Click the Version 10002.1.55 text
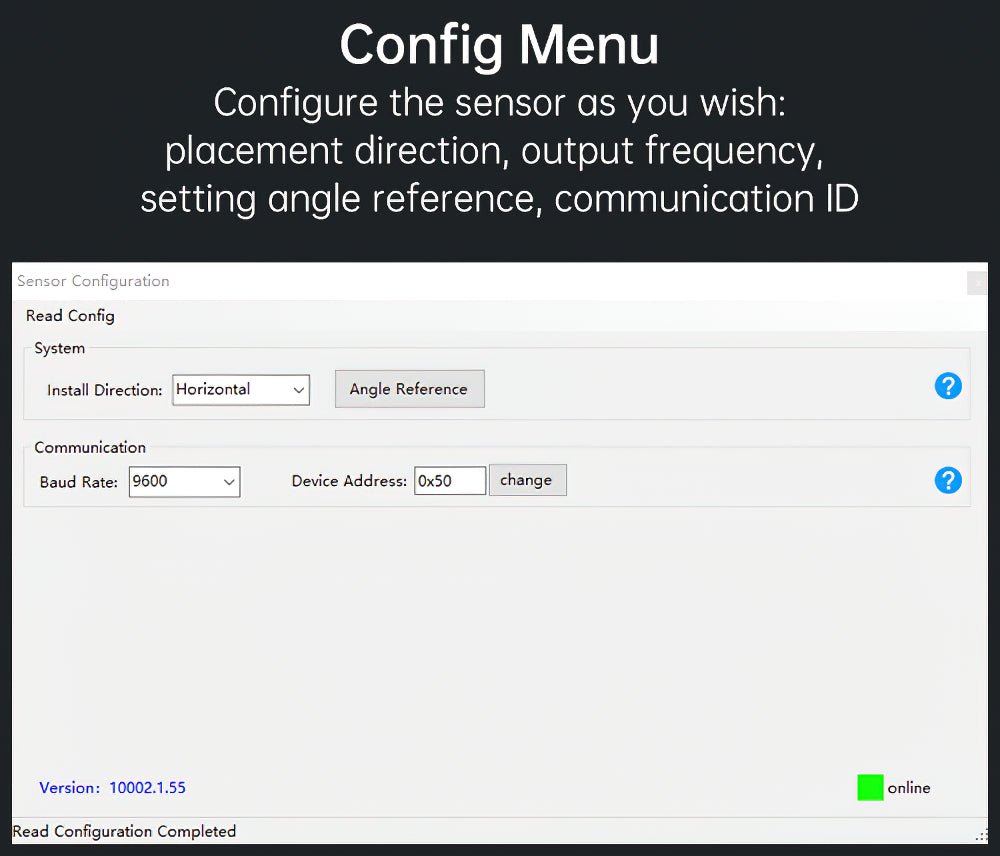The image size is (1000, 856). pos(112,788)
